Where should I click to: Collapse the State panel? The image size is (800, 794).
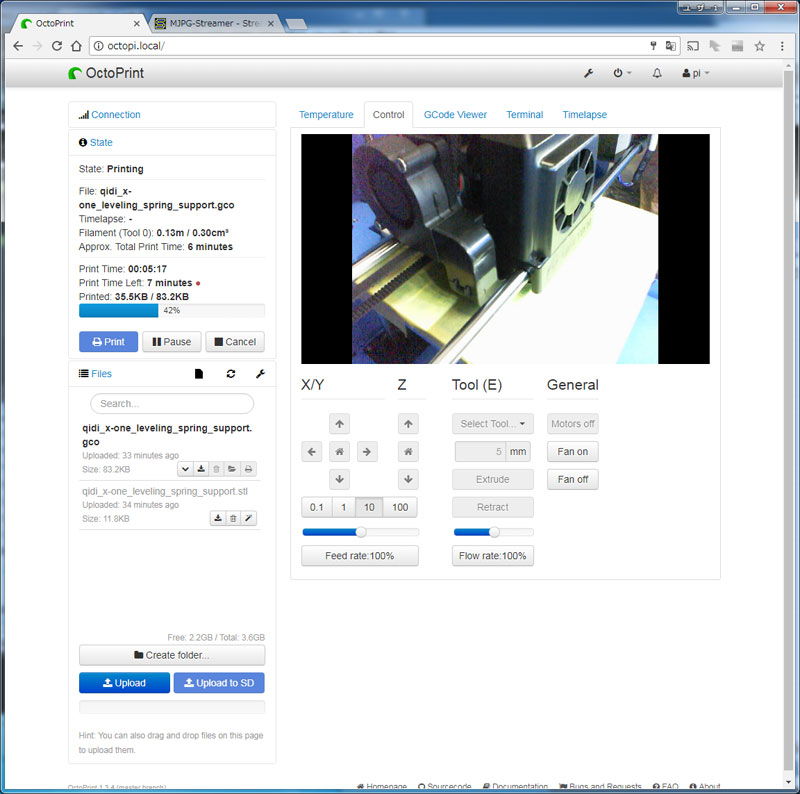101,142
